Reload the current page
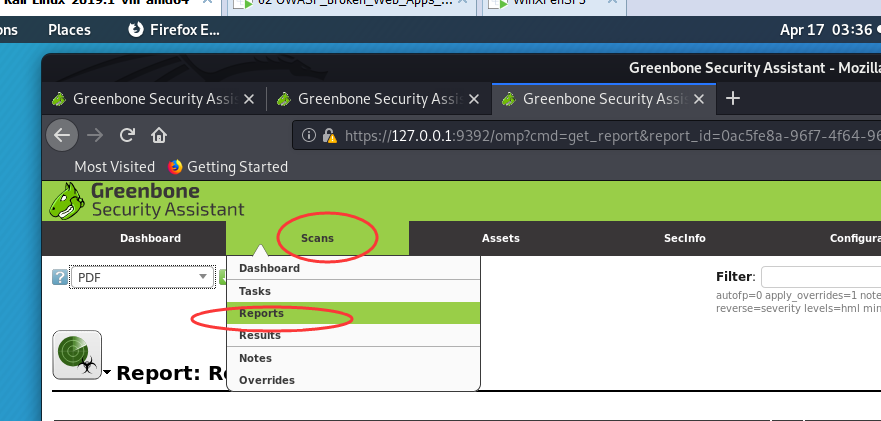The width and height of the screenshot is (881, 421). click(x=128, y=135)
